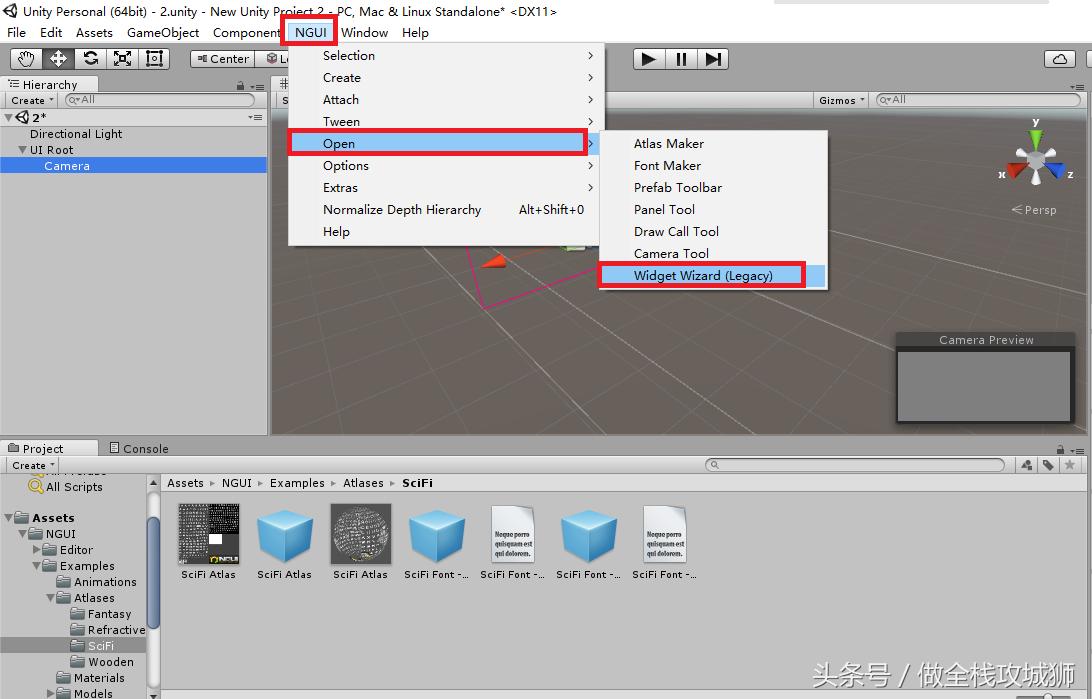Open the GameObject menu
The height and width of the screenshot is (699, 1092).
click(163, 33)
